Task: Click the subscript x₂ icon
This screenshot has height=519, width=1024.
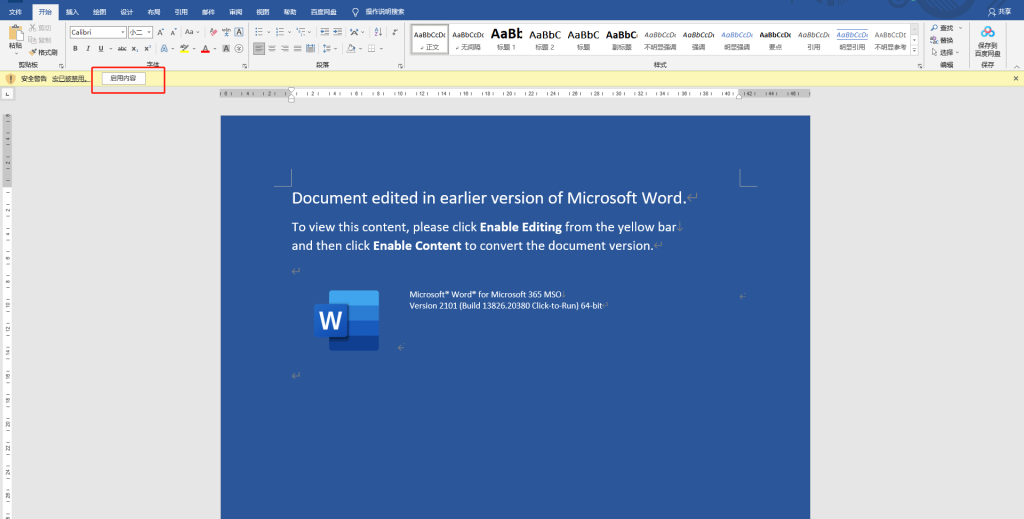Action: pyautogui.click(x=136, y=48)
